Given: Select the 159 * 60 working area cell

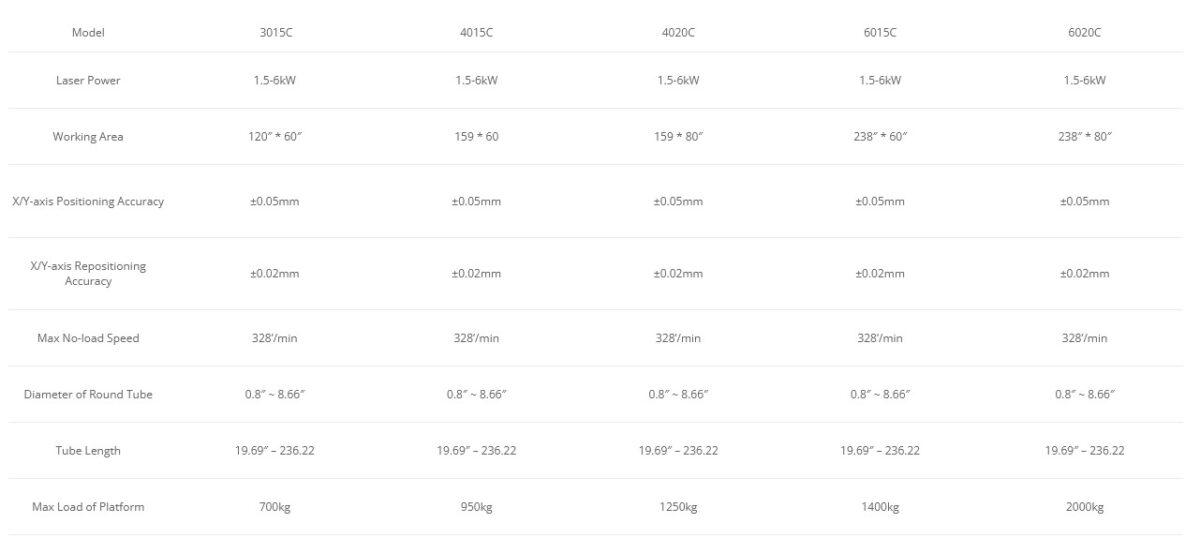Looking at the screenshot, I should pos(476,136).
